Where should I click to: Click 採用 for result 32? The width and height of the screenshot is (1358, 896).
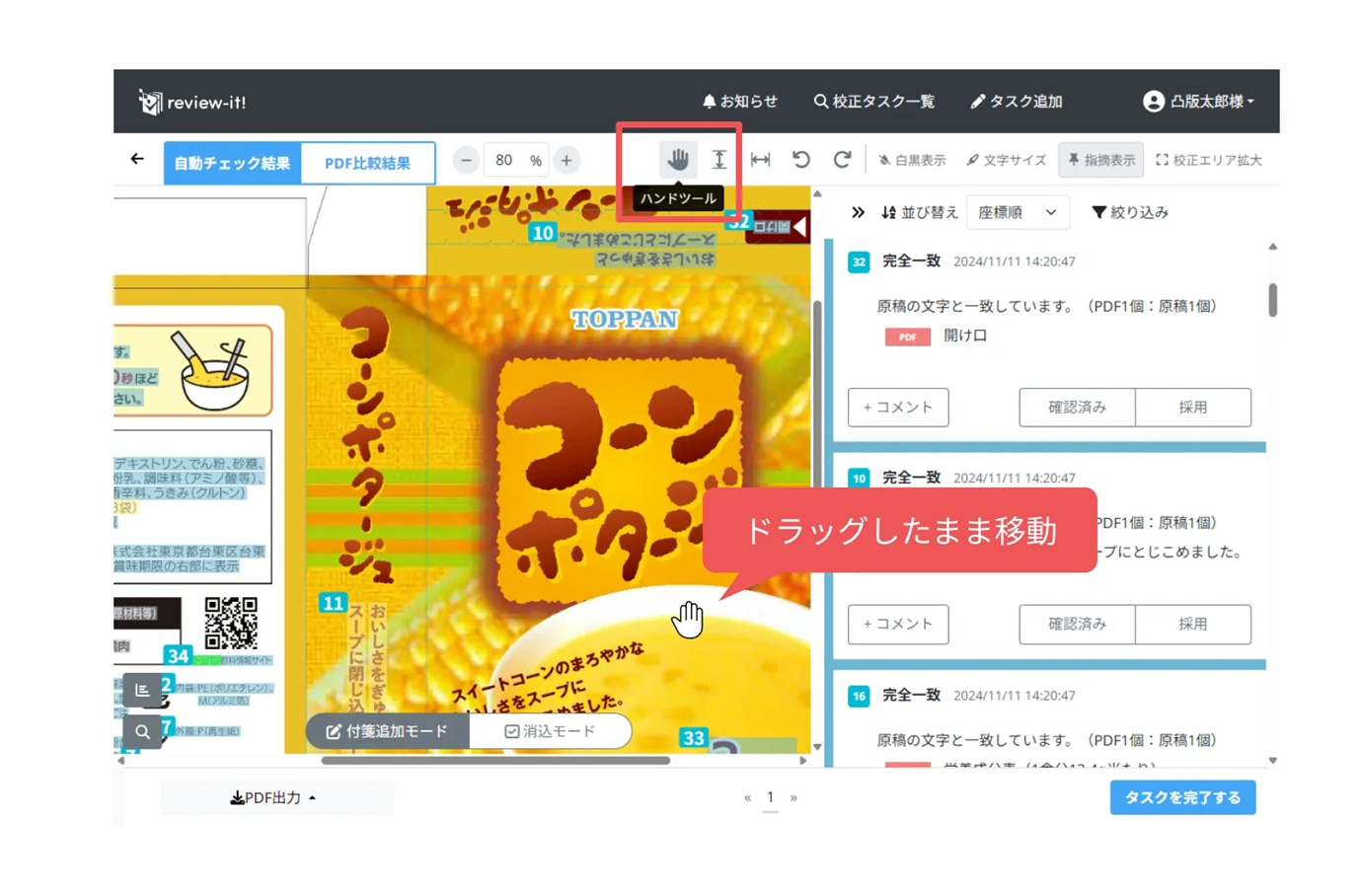point(1193,407)
